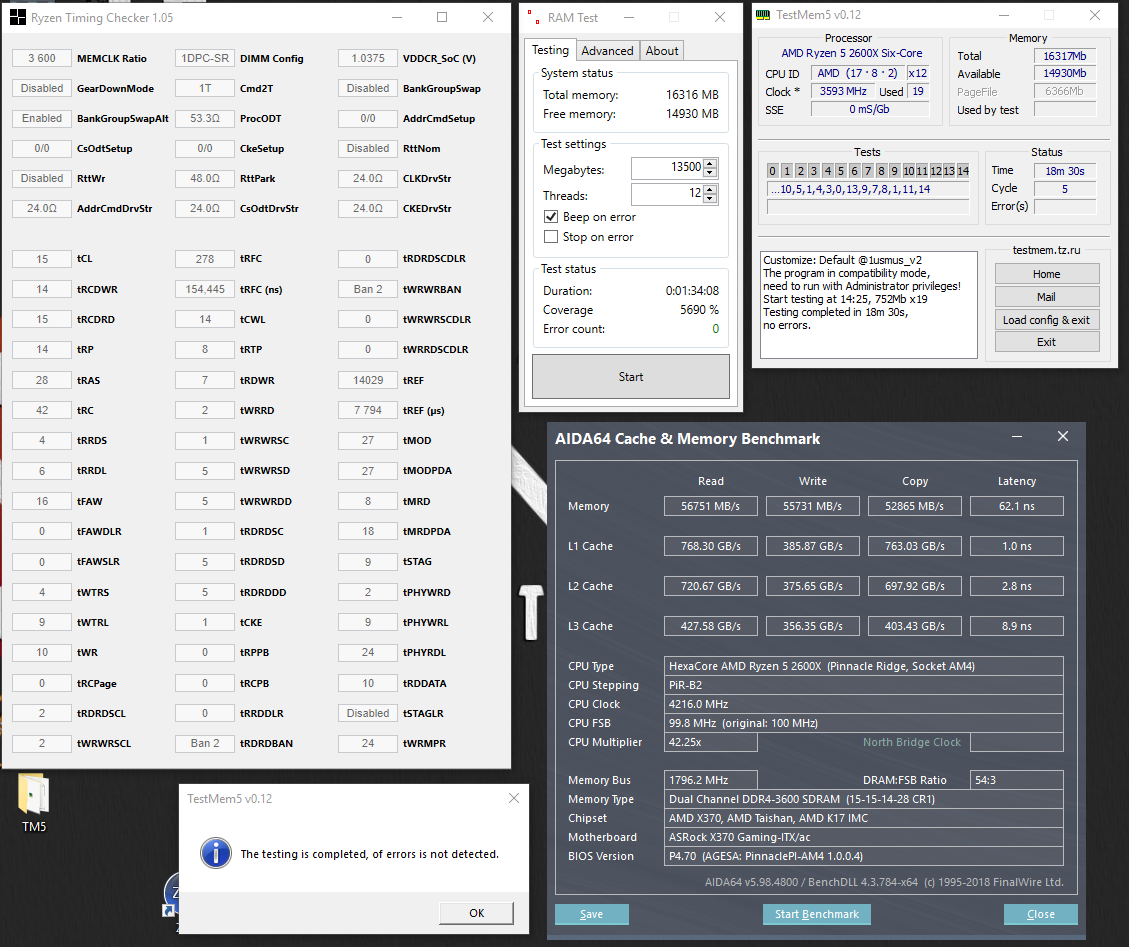Click the Threads input field
Image resolution: width=1129 pixels, height=947 pixels.
(x=667, y=194)
